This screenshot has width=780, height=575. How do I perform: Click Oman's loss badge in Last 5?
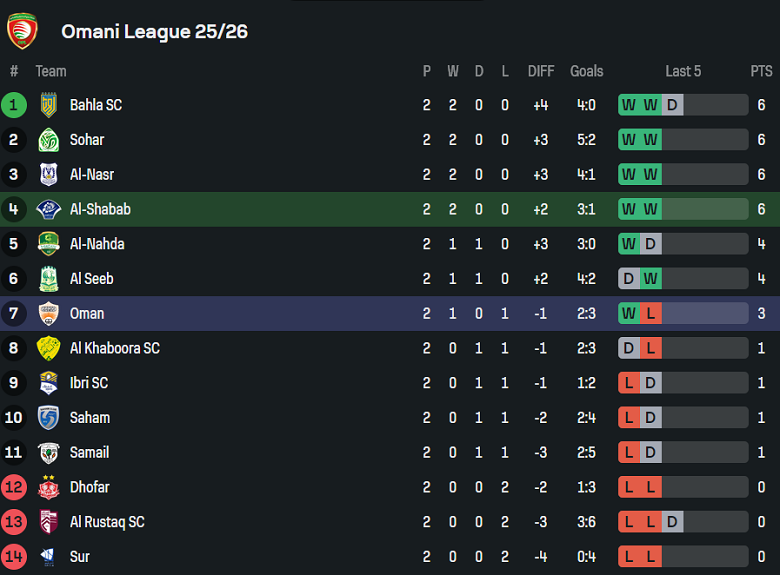tap(651, 314)
